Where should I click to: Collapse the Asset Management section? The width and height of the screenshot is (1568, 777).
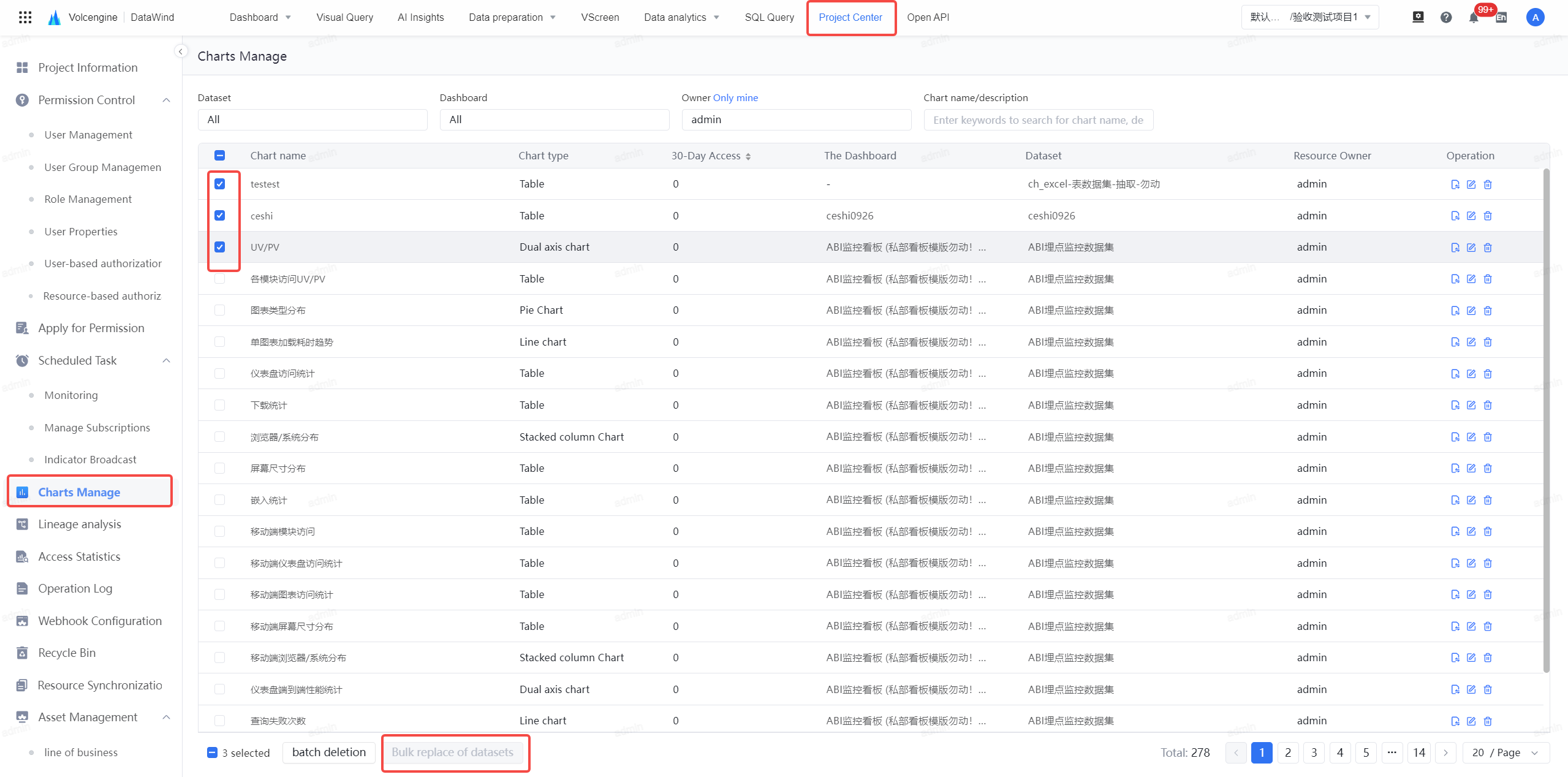[166, 717]
